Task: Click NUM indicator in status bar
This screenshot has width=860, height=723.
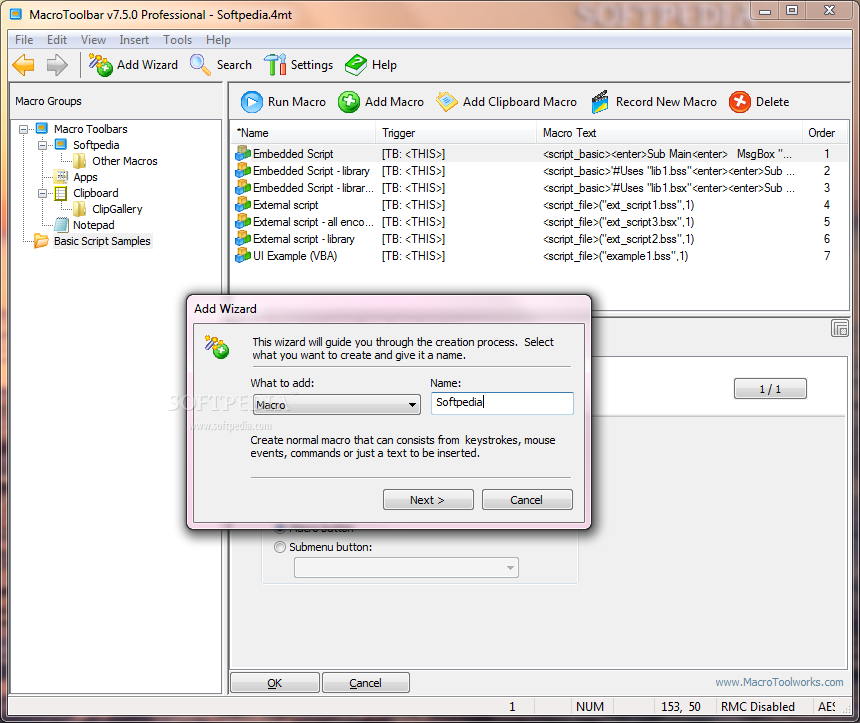Action: coord(590,707)
